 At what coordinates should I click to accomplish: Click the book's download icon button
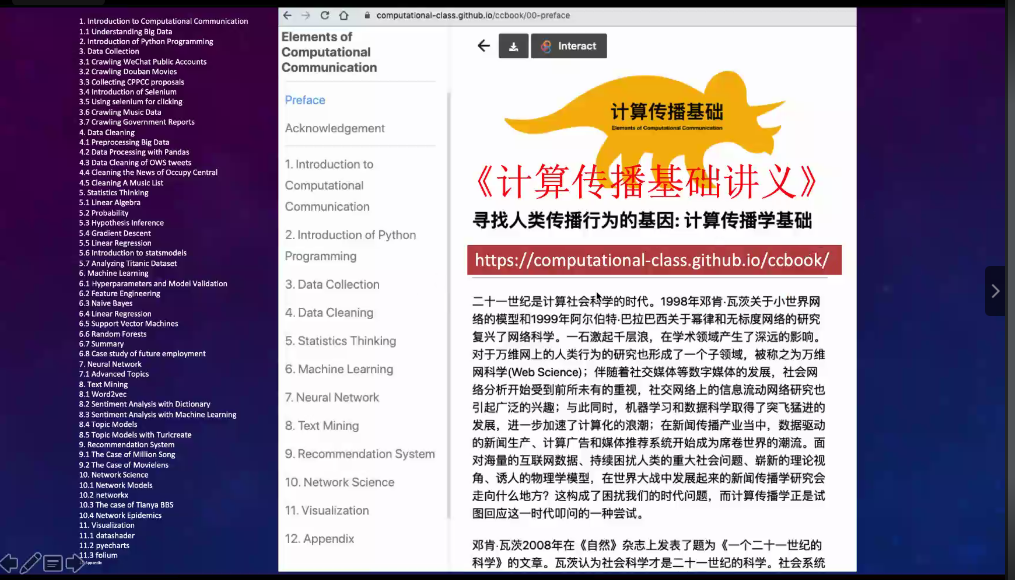pyautogui.click(x=513, y=46)
